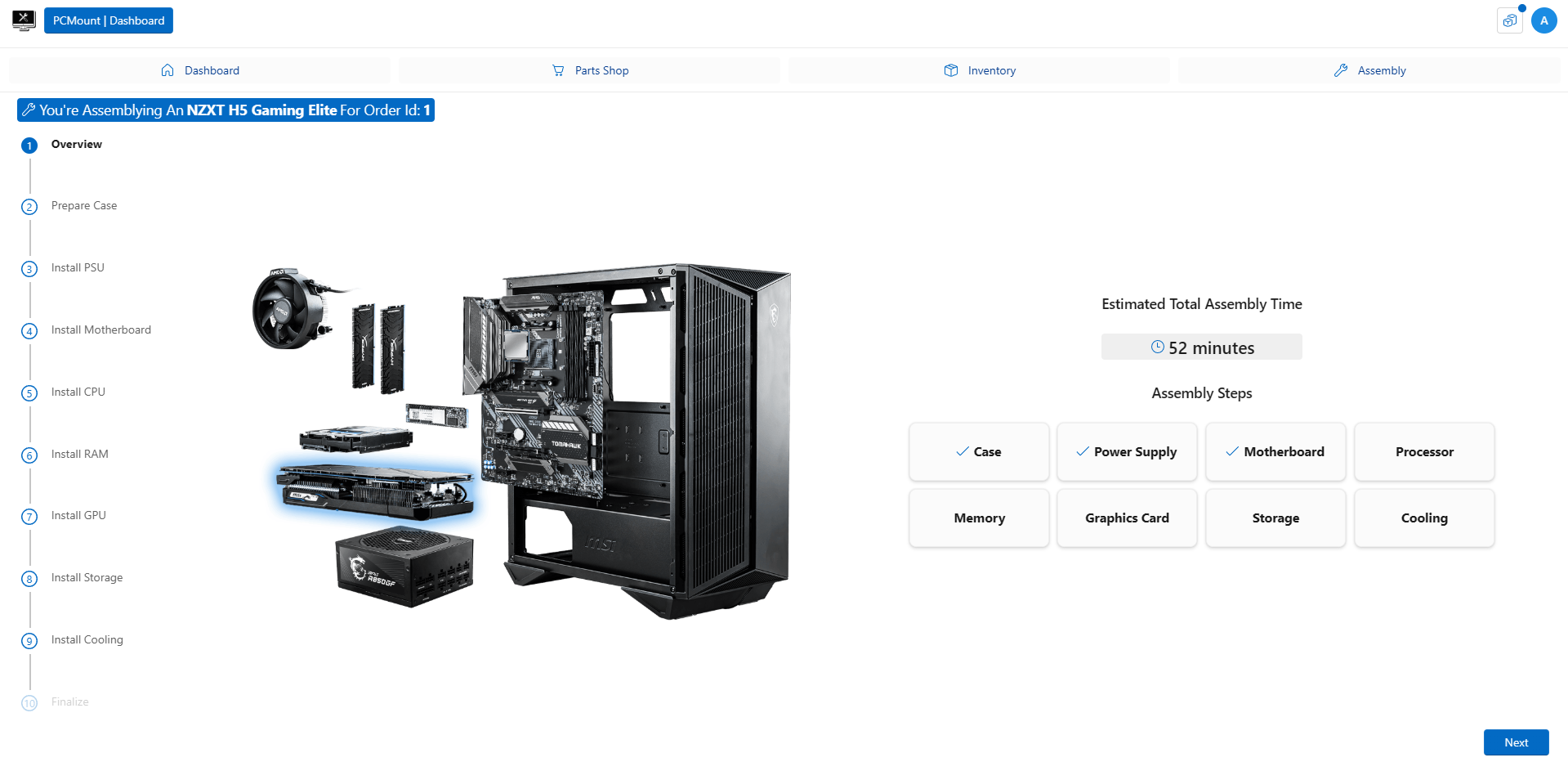Select step 10 circle in stepper
Image resolution: width=1568 pixels, height=762 pixels.
(x=29, y=703)
